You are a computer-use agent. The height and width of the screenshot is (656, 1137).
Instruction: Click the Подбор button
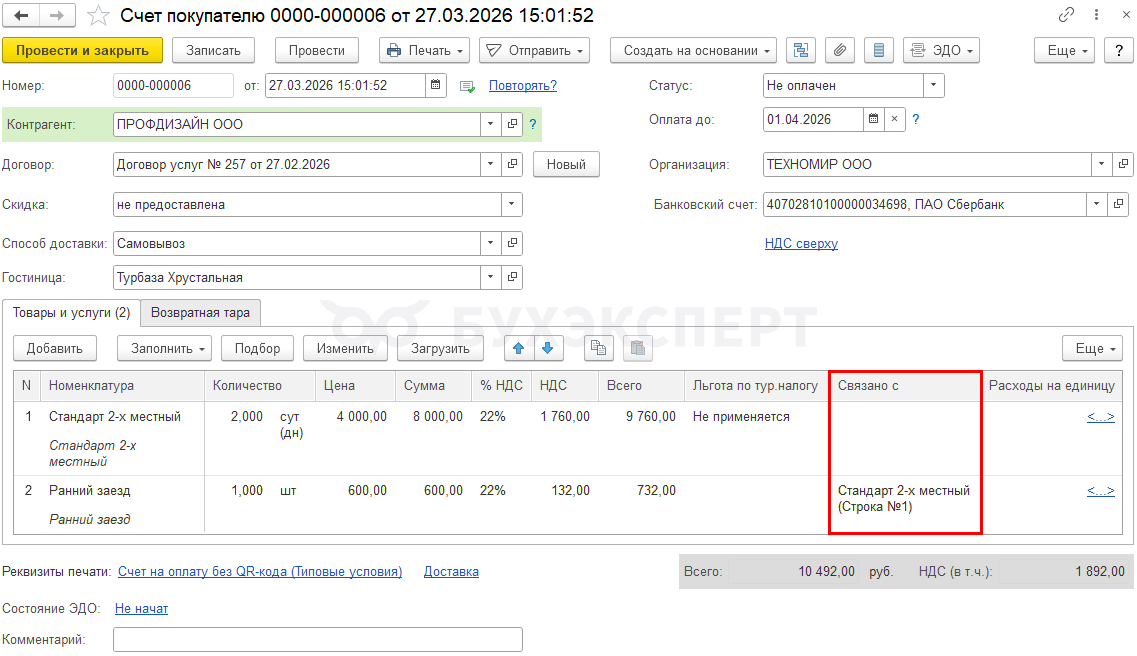(x=257, y=348)
